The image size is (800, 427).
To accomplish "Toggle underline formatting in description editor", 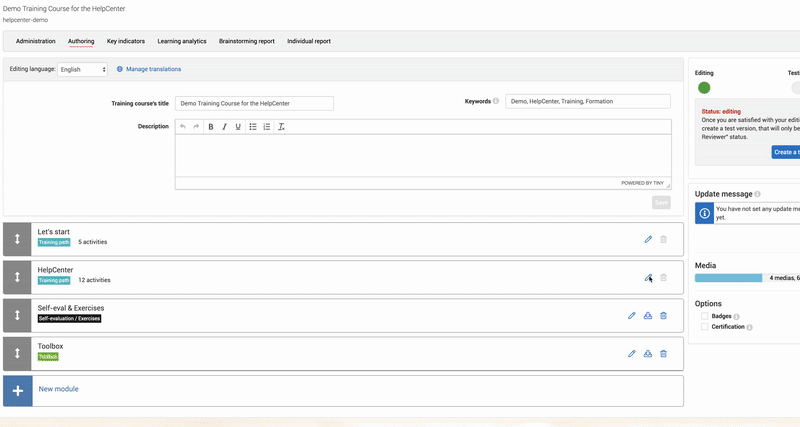I will [x=238, y=127].
